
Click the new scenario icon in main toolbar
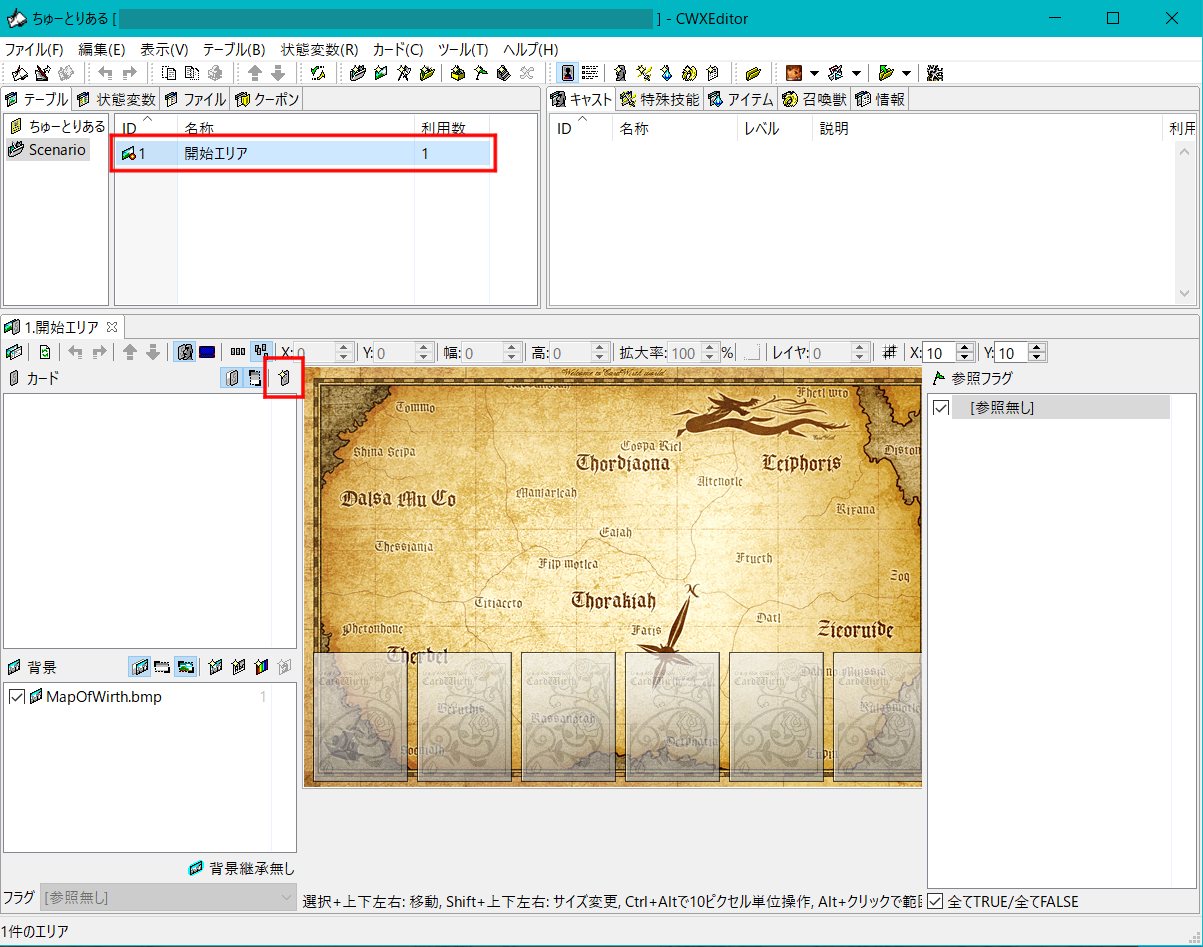pos(19,73)
